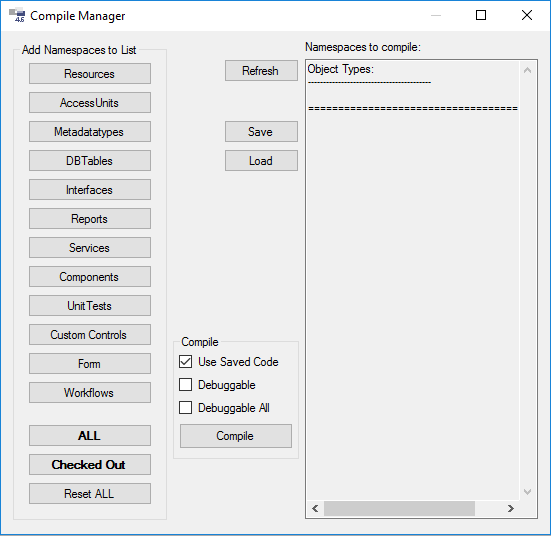Load a saved namespace list
Screen dimensions: 551x536
[261, 161]
